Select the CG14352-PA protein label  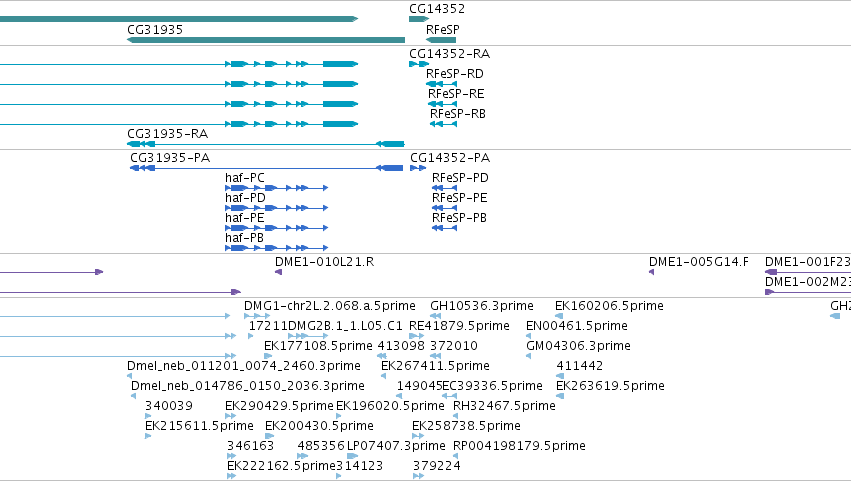click(450, 158)
